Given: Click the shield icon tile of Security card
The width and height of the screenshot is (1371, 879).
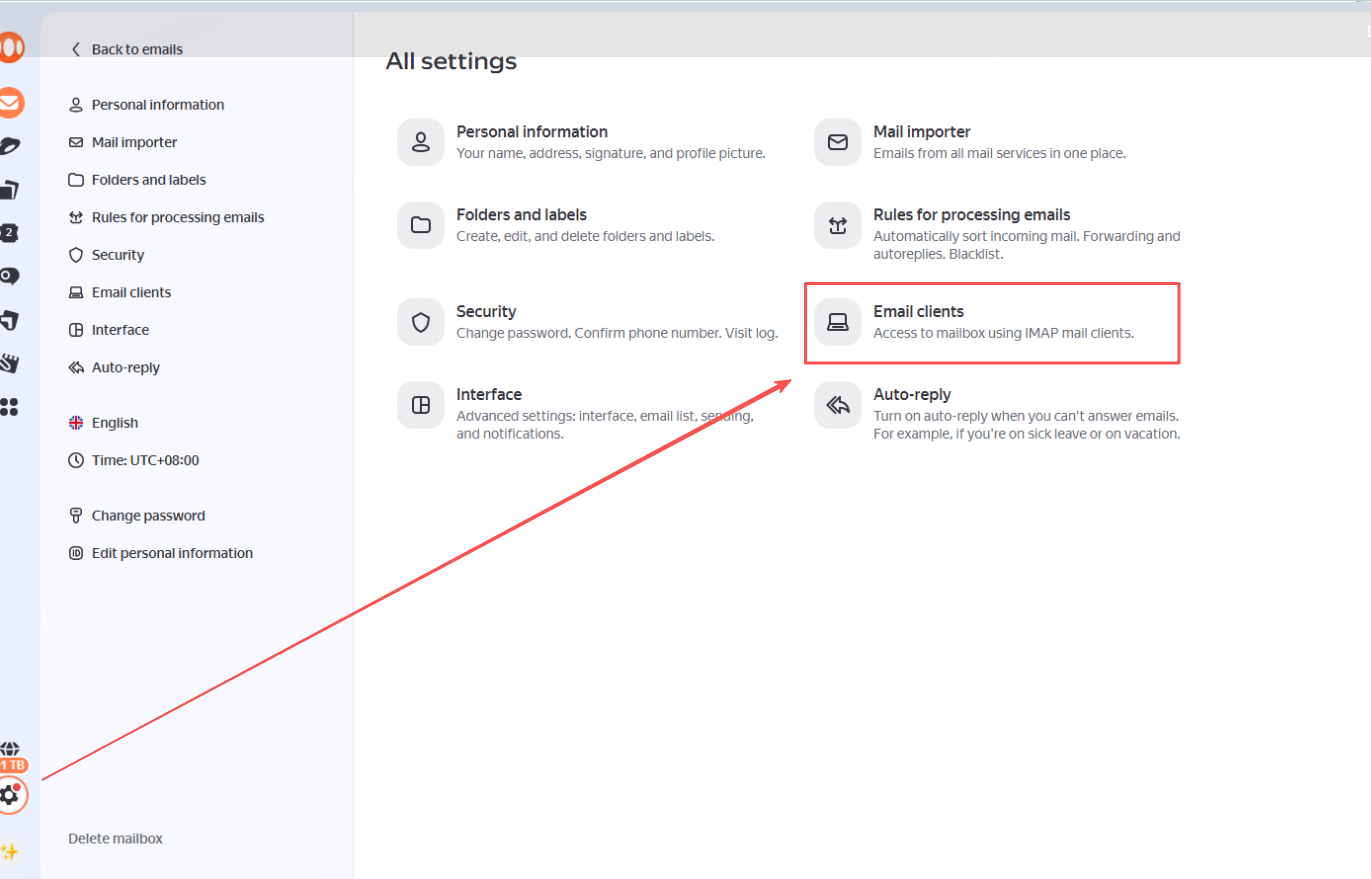Looking at the screenshot, I should tap(421, 322).
